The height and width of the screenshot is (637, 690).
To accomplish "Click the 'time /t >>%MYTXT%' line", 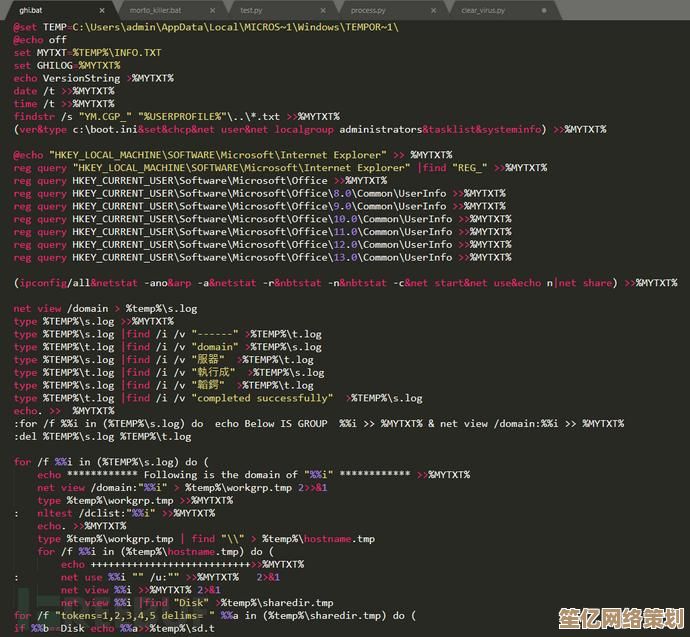I will [x=64, y=104].
